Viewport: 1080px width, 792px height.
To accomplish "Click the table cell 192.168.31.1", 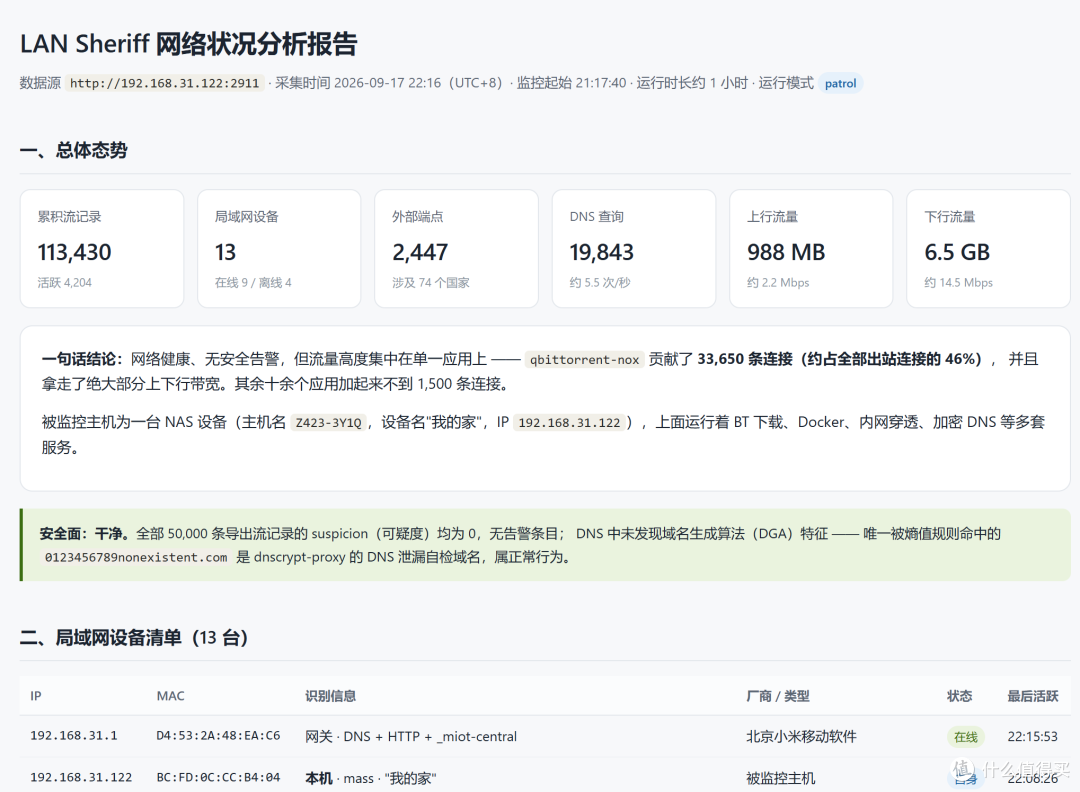I will tap(74, 736).
